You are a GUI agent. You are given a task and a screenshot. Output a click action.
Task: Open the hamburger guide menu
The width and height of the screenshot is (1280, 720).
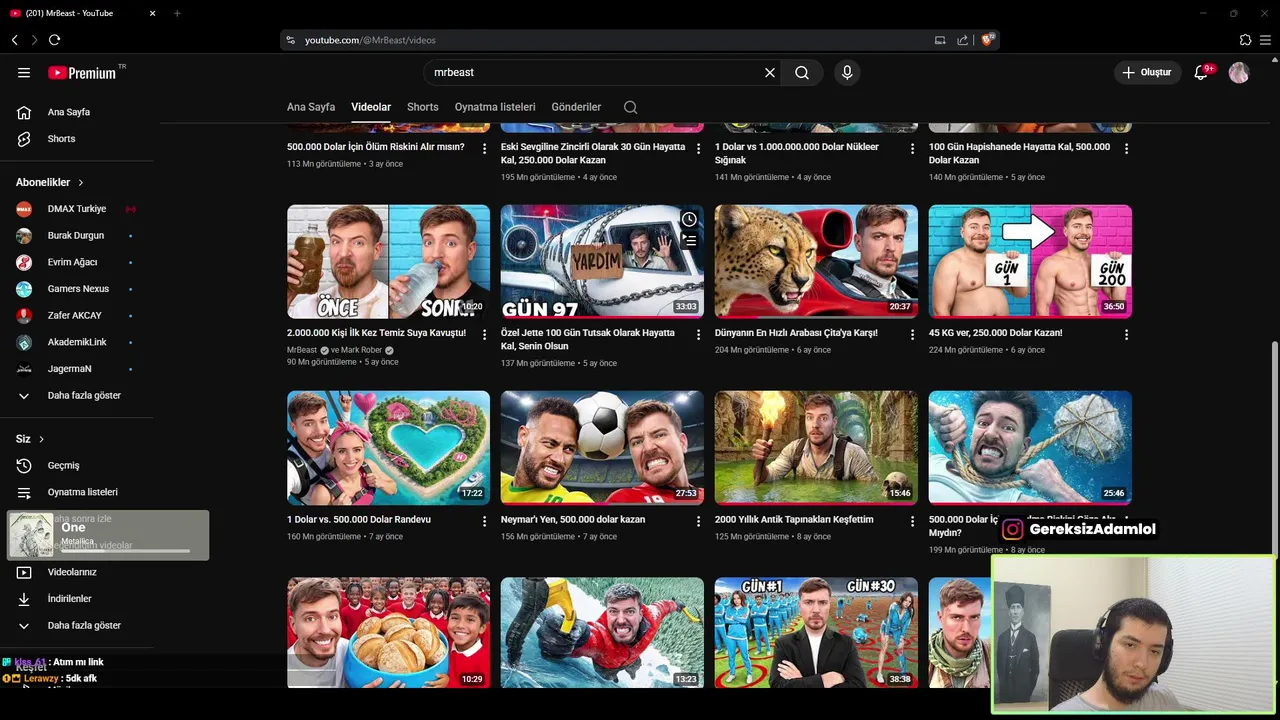pyautogui.click(x=24, y=72)
